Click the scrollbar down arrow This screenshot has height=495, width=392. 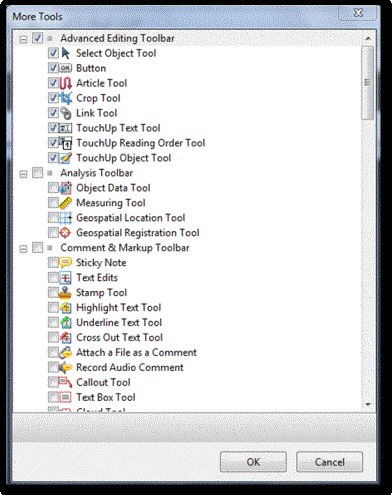point(368,404)
